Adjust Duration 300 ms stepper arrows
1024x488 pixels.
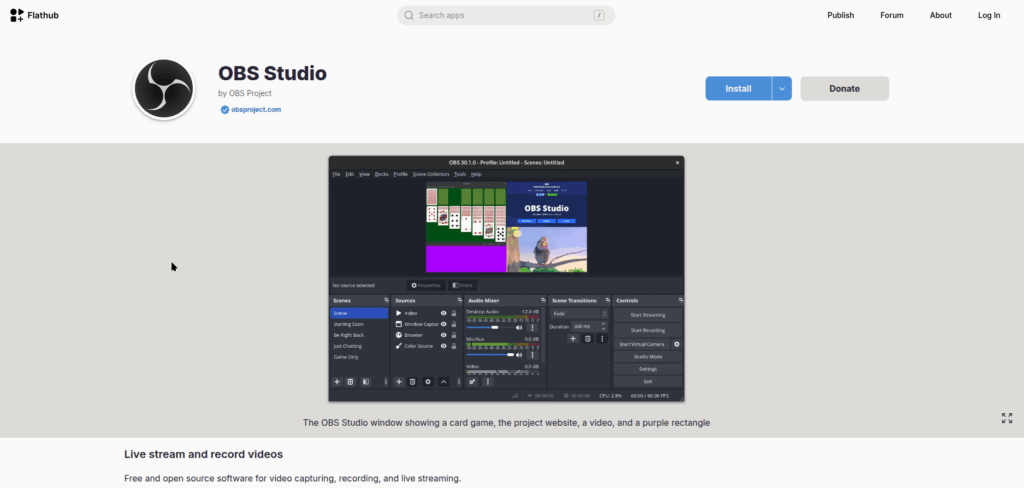pos(603,326)
